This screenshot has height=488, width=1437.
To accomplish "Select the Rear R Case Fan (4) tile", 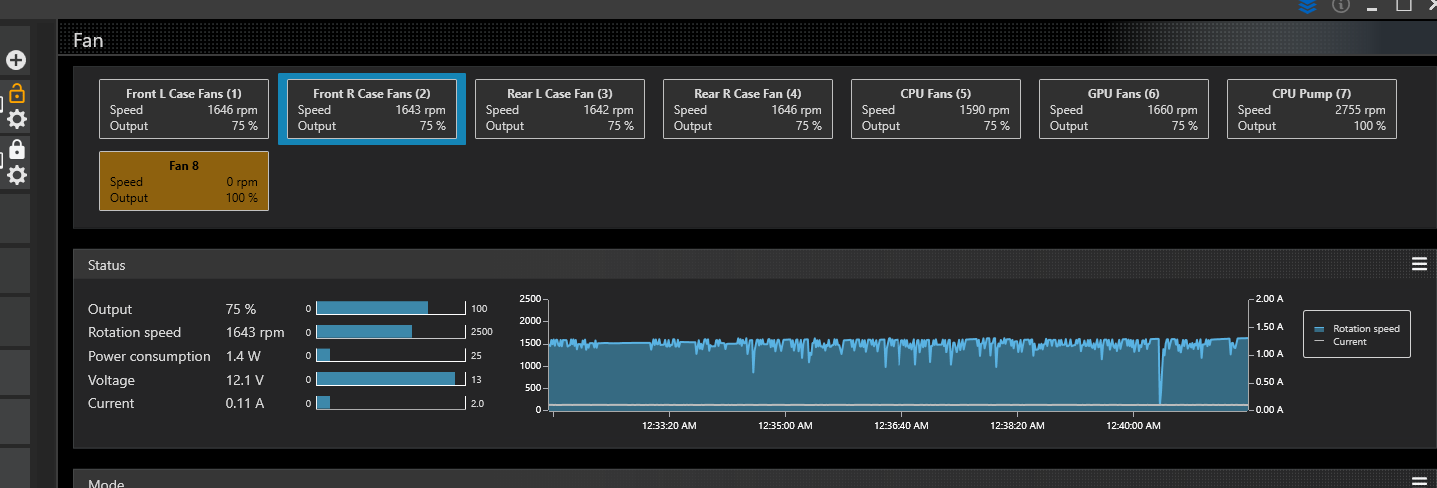I will [748, 109].
